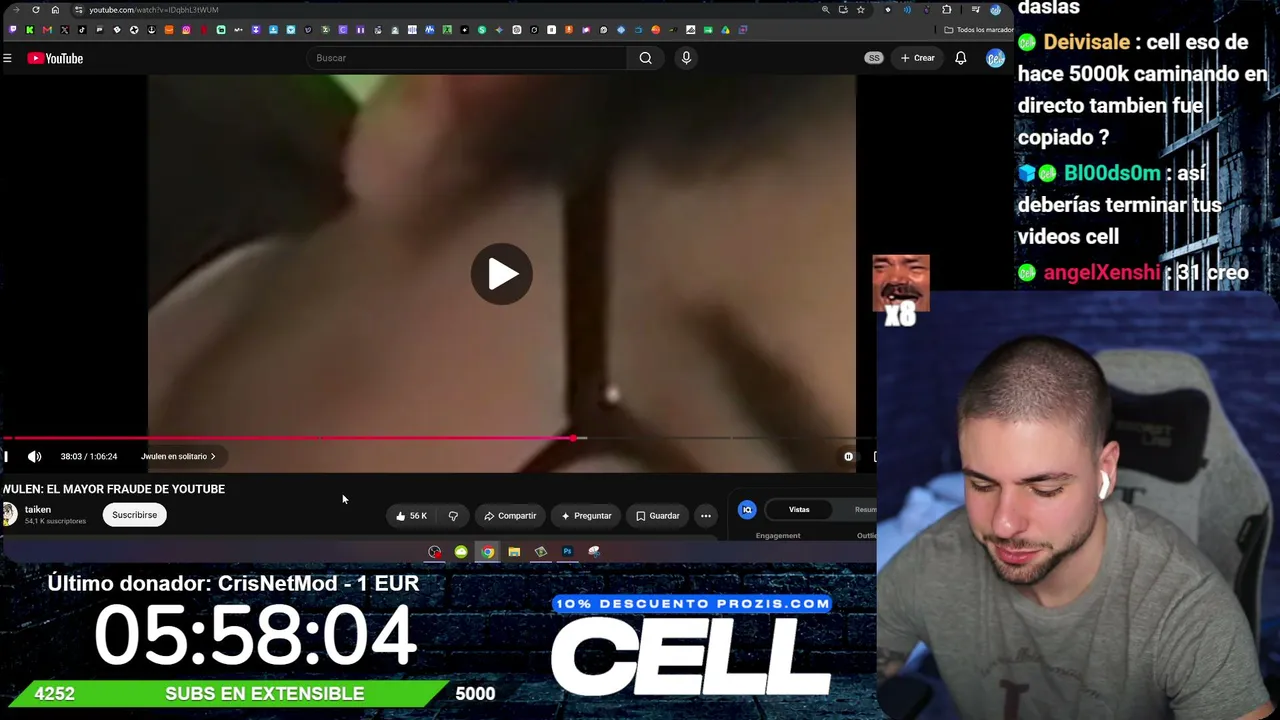Open Photoshop from the taskbar

pyautogui.click(x=567, y=552)
